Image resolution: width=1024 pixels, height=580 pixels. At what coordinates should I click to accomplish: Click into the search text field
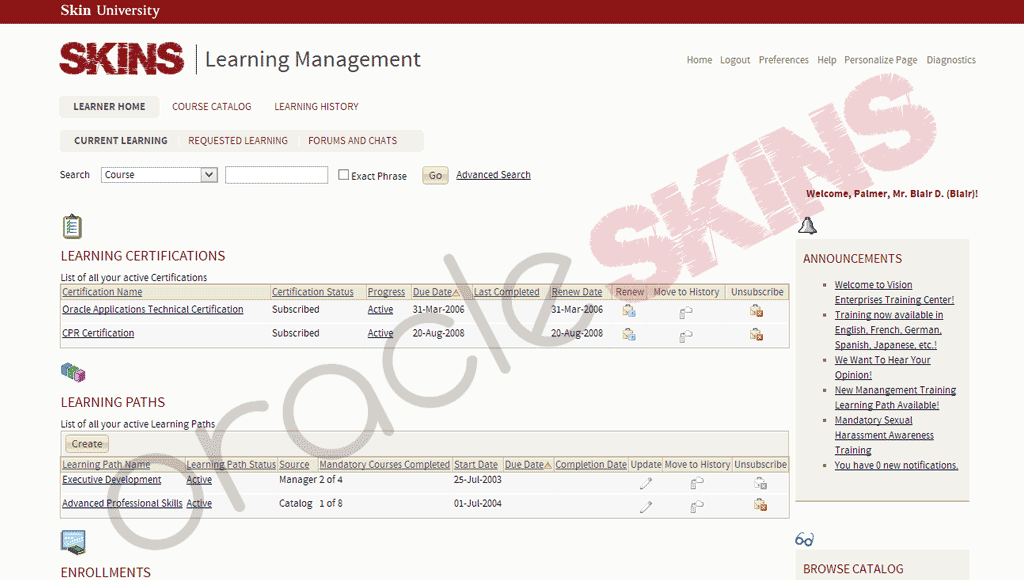pyautogui.click(x=276, y=174)
